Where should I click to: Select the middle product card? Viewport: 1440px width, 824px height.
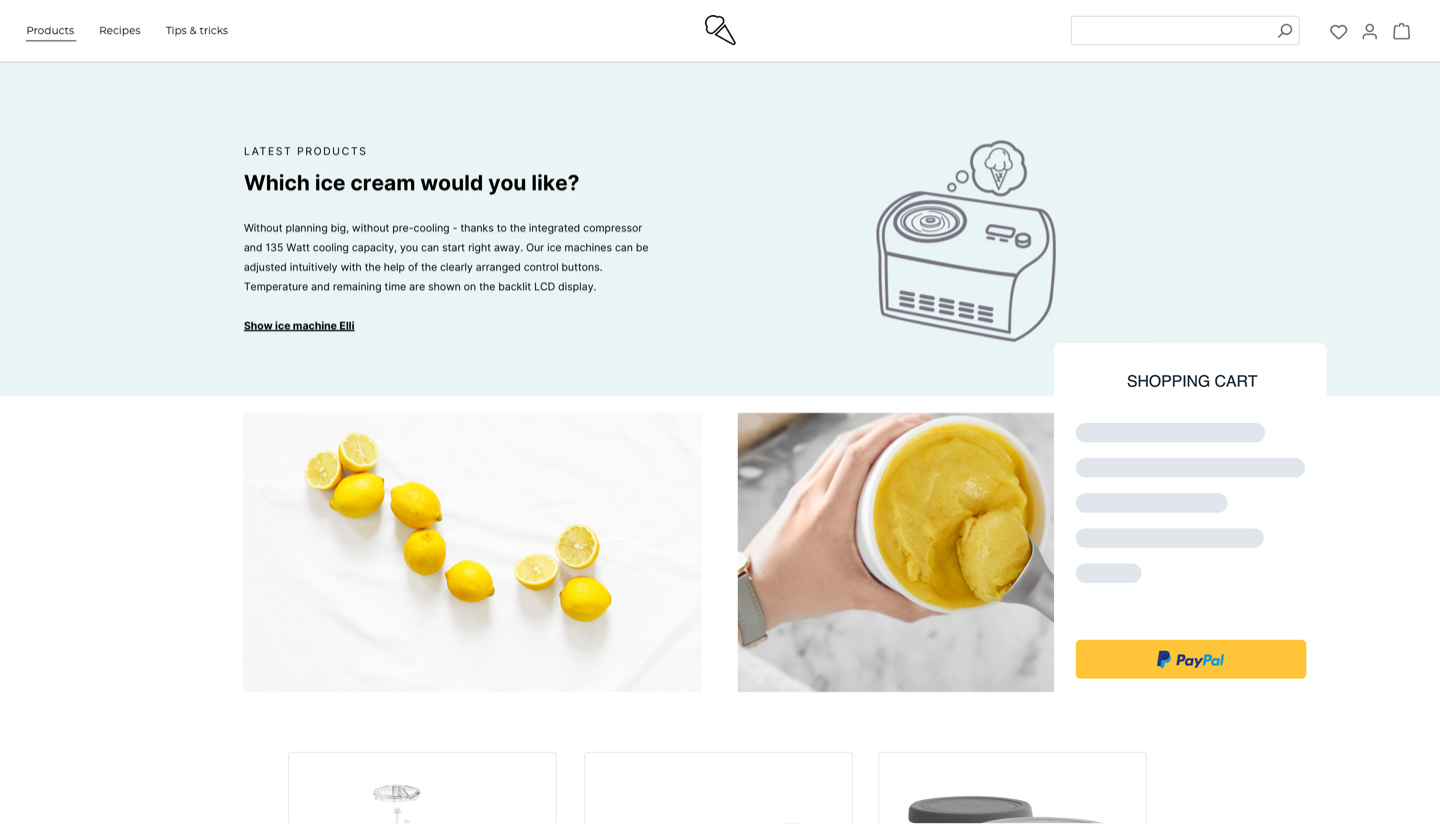coord(718,788)
